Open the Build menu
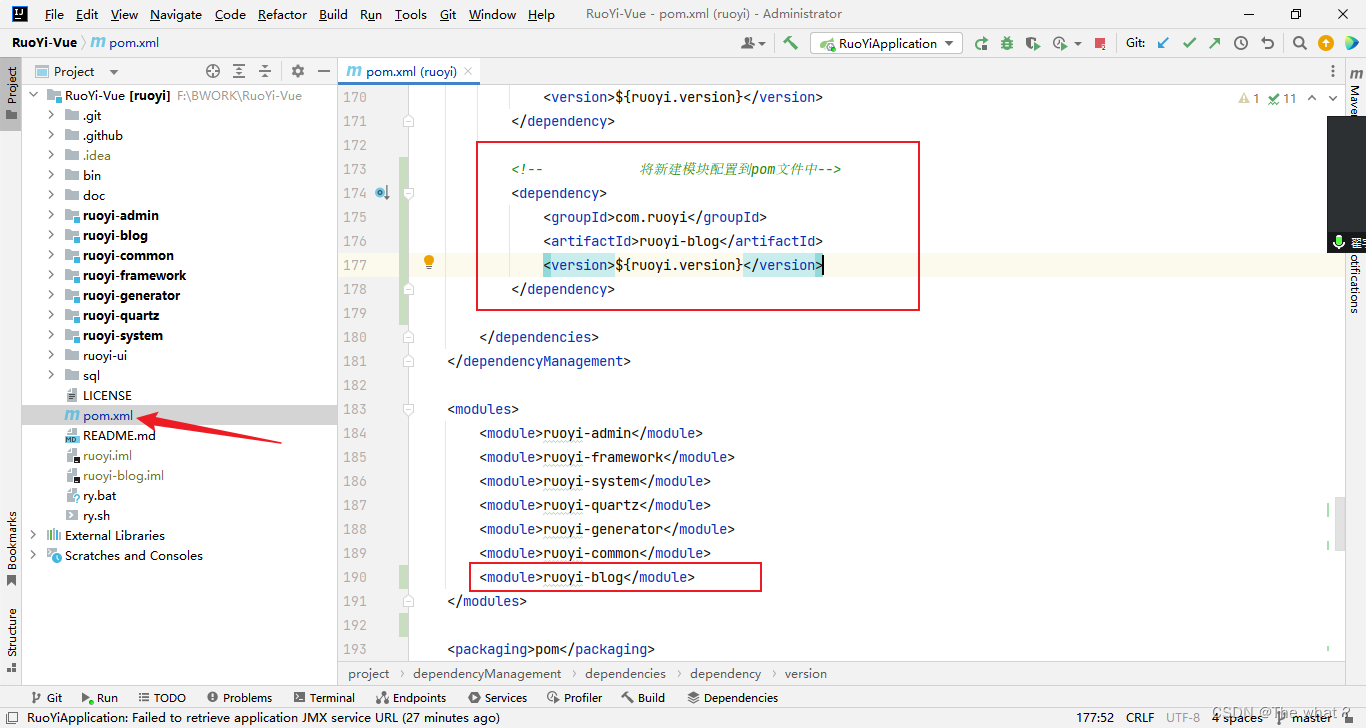The height and width of the screenshot is (728, 1366). [333, 14]
